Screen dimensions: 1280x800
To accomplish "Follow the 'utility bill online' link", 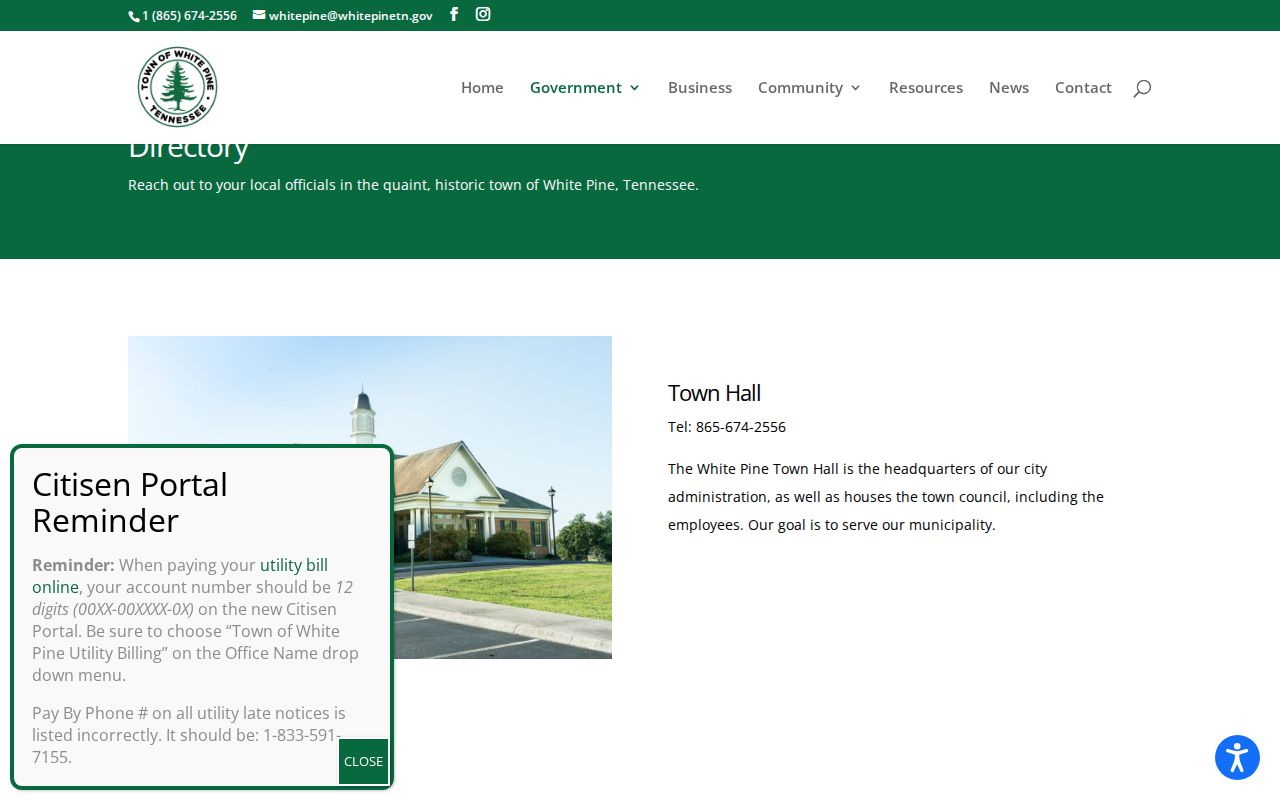I will click(x=180, y=576).
